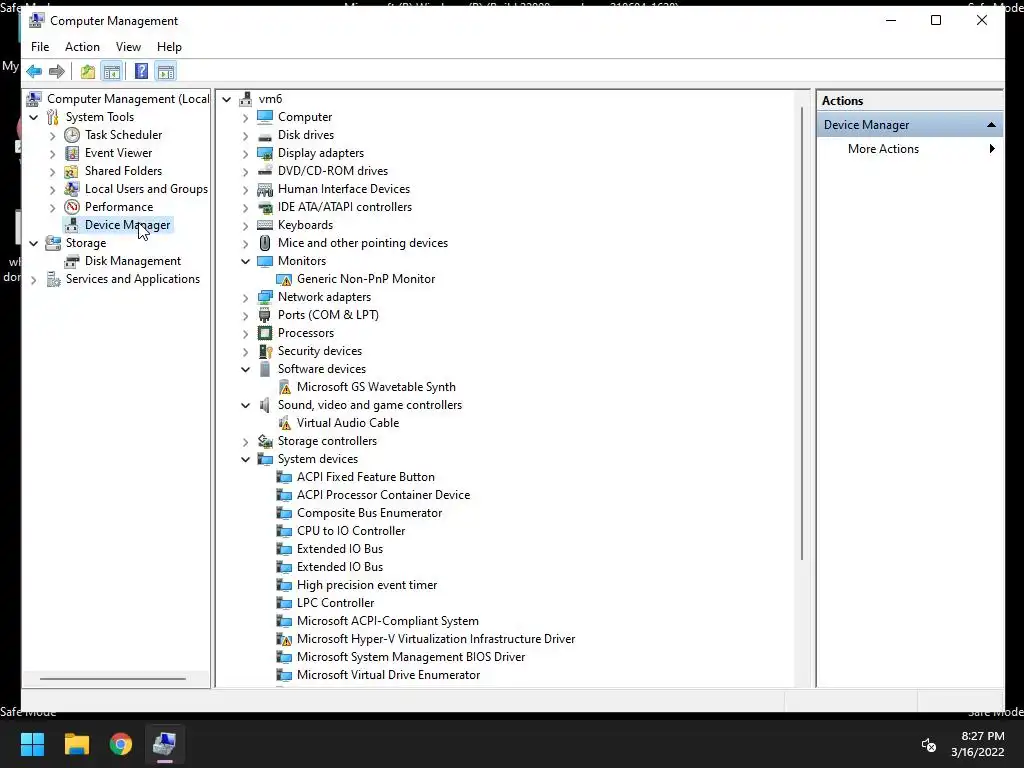1024x768 pixels.
Task: Click the device list vertical scrollbar
Action: (x=802, y=333)
